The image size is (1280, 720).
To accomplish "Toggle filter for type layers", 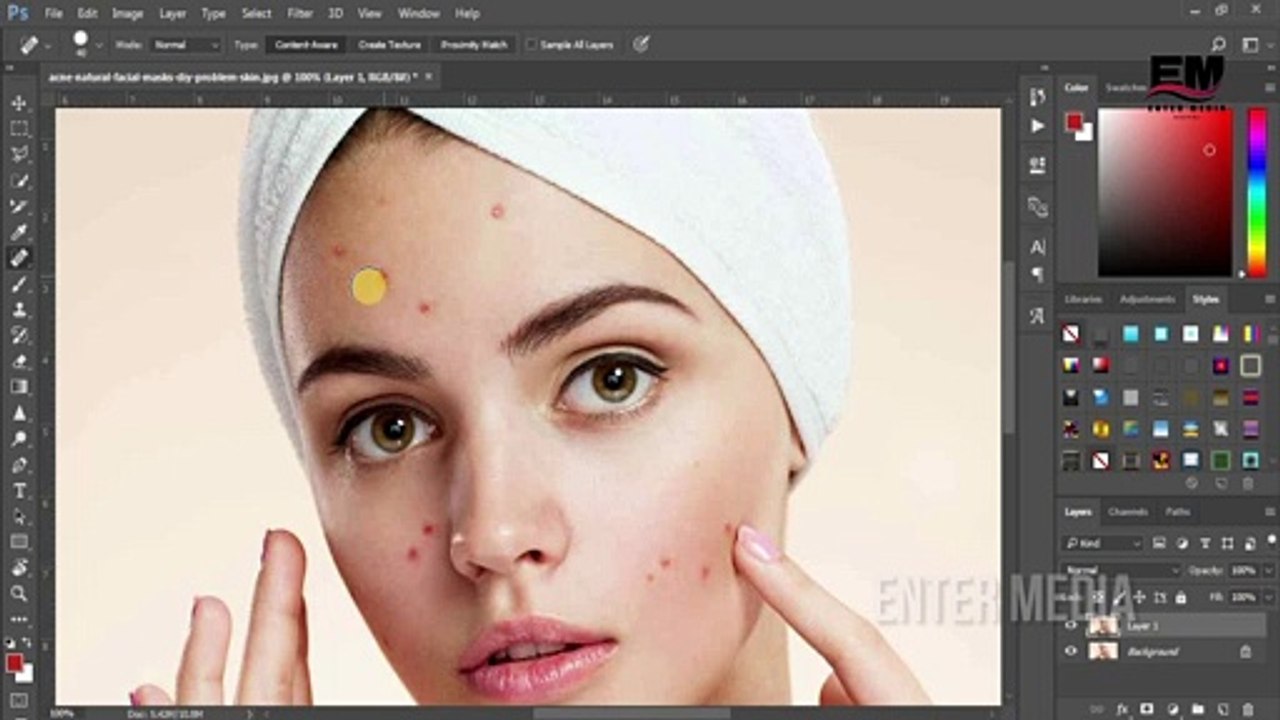I will pyautogui.click(x=1204, y=543).
